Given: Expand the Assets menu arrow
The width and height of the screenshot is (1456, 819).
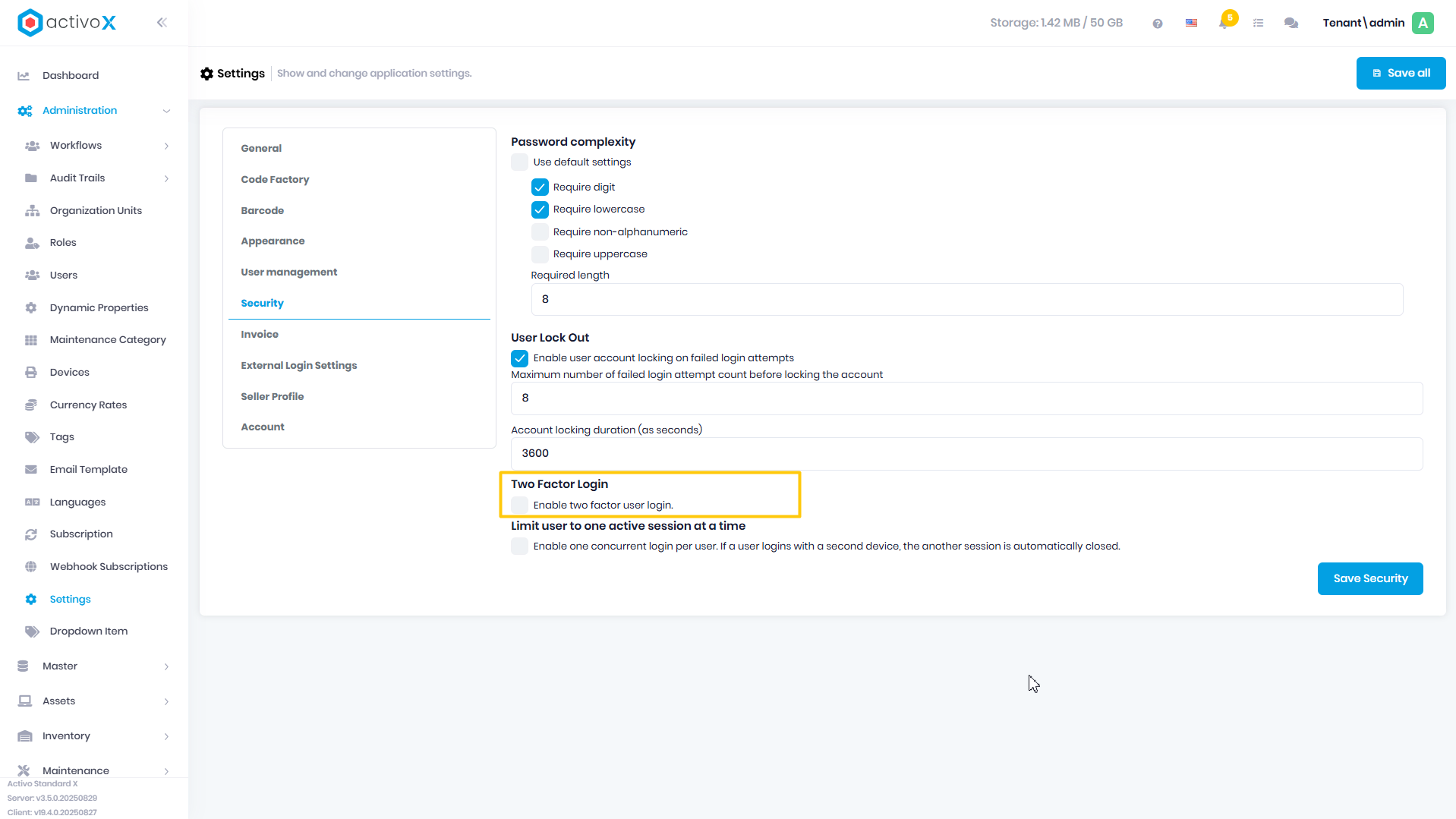Looking at the screenshot, I should pyautogui.click(x=166, y=701).
